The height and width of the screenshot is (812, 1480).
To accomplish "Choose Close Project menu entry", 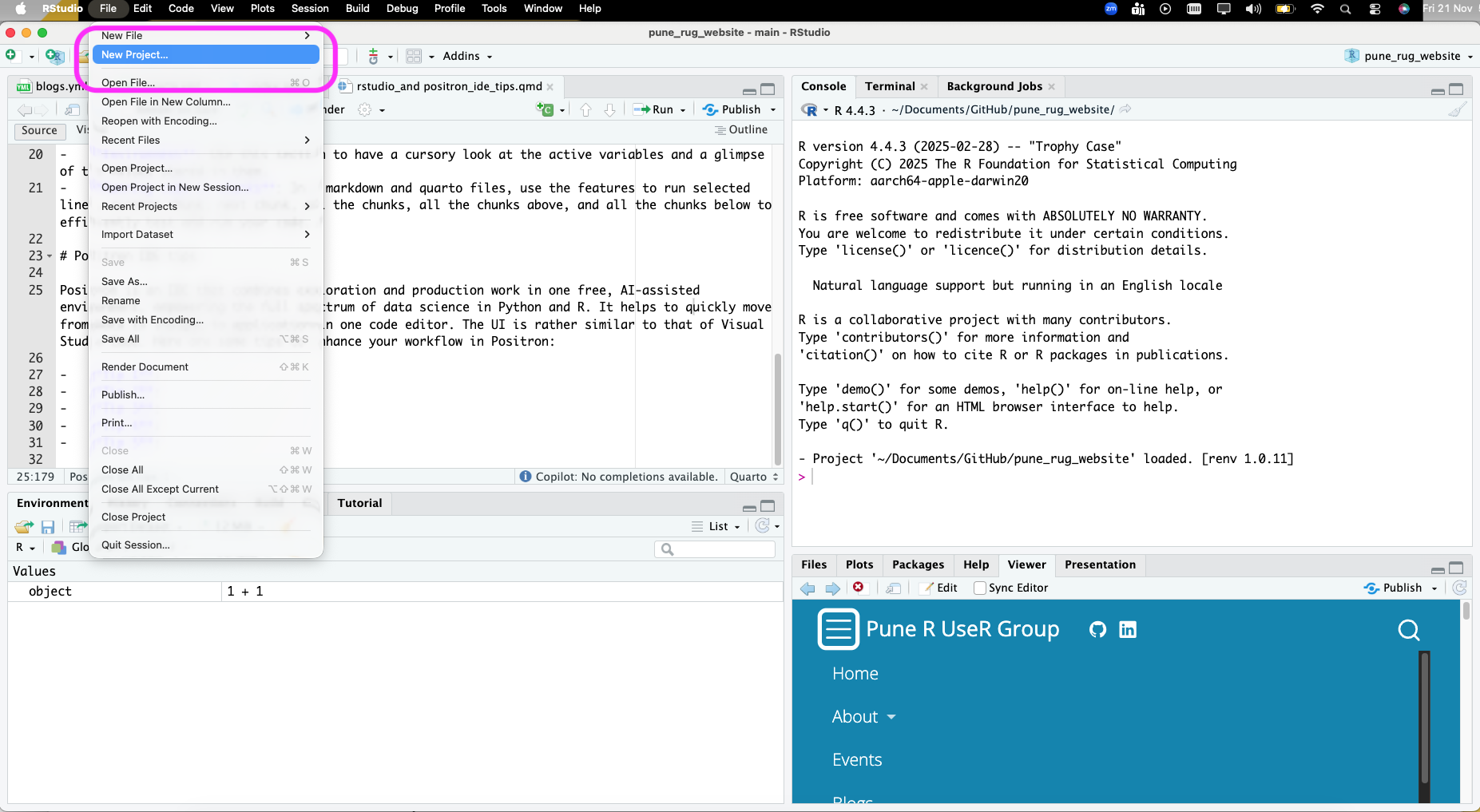I will click(x=133, y=517).
